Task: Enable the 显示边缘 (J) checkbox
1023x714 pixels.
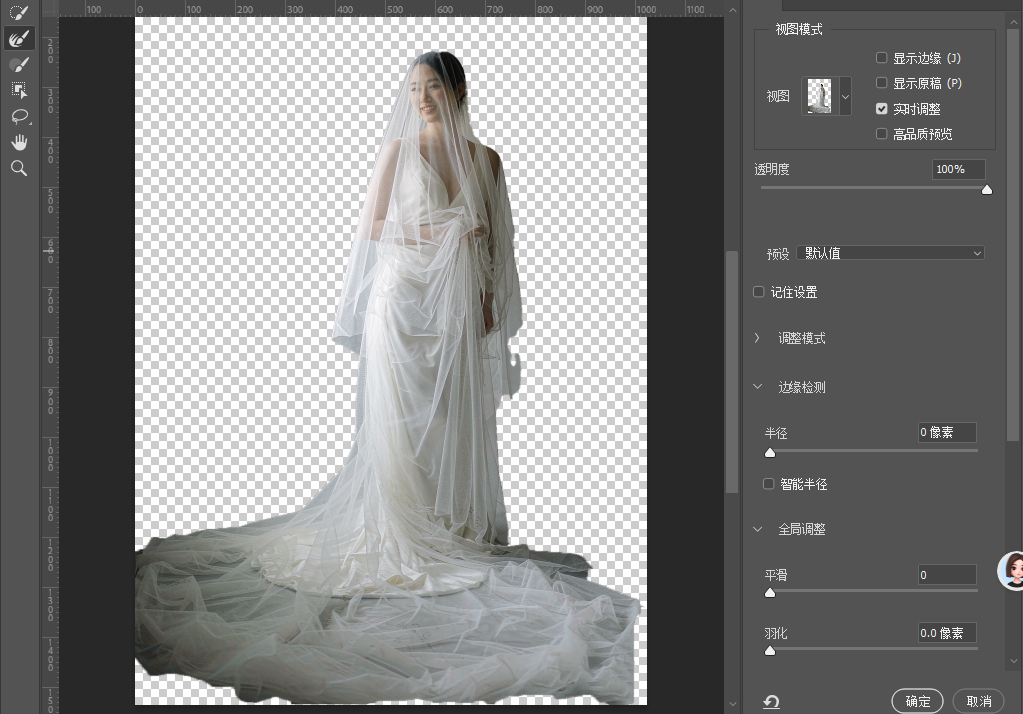Action: [x=881, y=58]
